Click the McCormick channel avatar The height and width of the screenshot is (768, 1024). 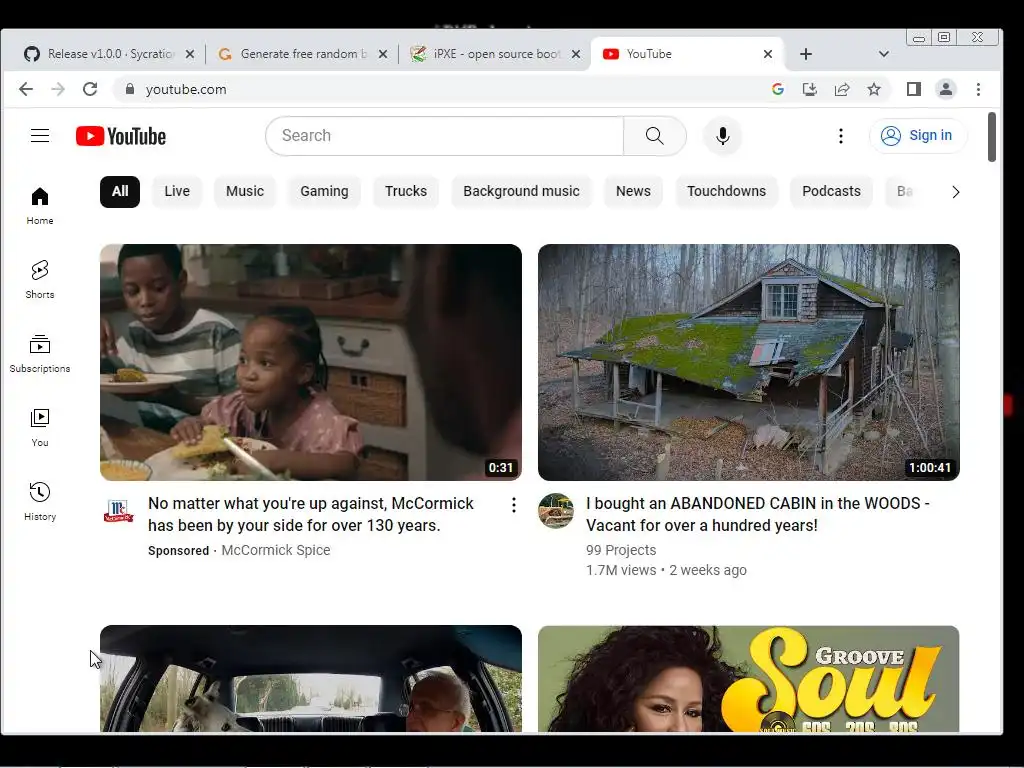pyautogui.click(x=118, y=511)
